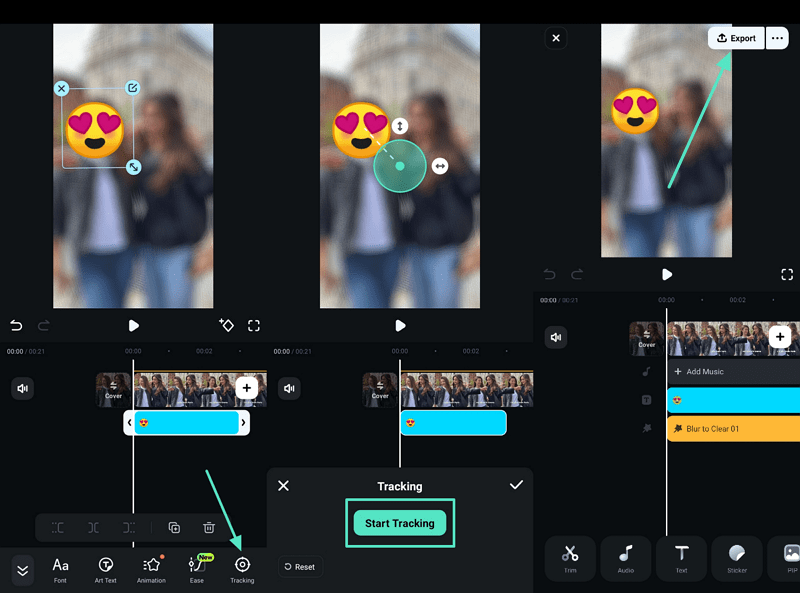
Task: Open the three-dot more options menu
Action: [777, 38]
